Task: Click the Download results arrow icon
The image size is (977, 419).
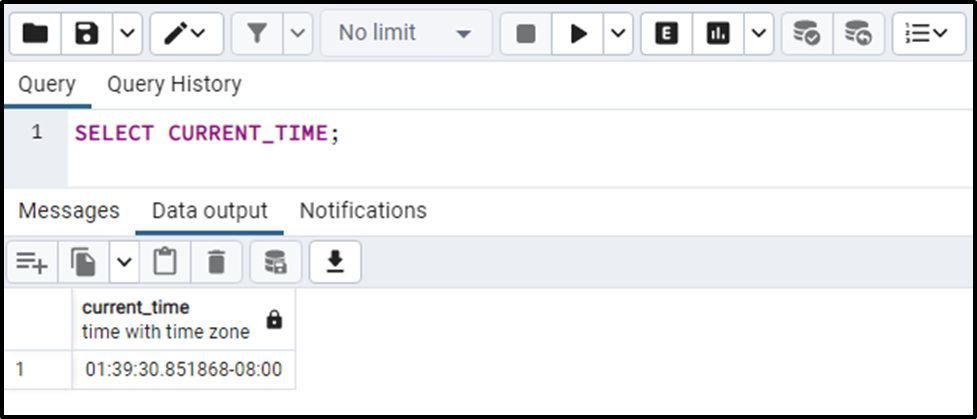Action: pyautogui.click(x=335, y=262)
